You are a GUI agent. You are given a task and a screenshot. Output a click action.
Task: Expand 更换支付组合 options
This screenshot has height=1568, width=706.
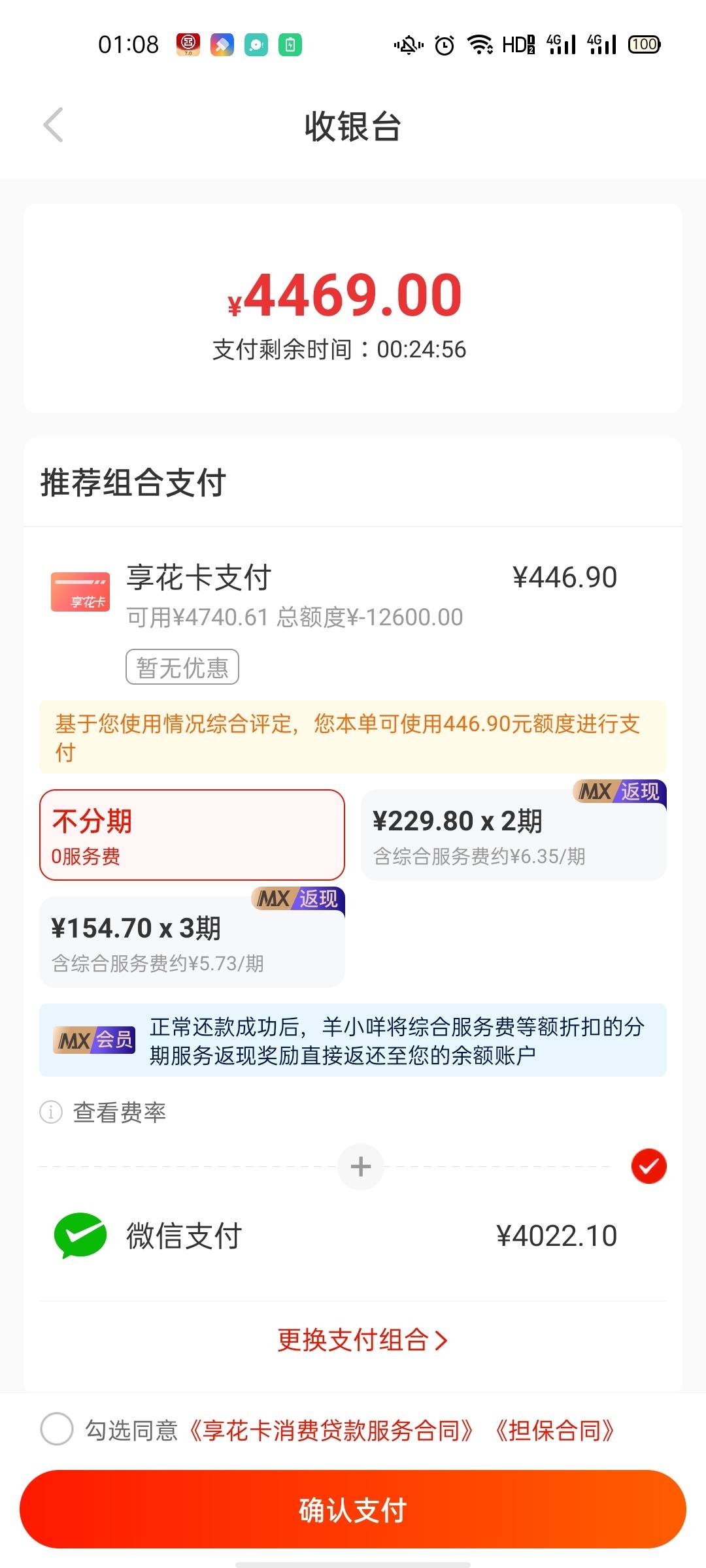(363, 1340)
